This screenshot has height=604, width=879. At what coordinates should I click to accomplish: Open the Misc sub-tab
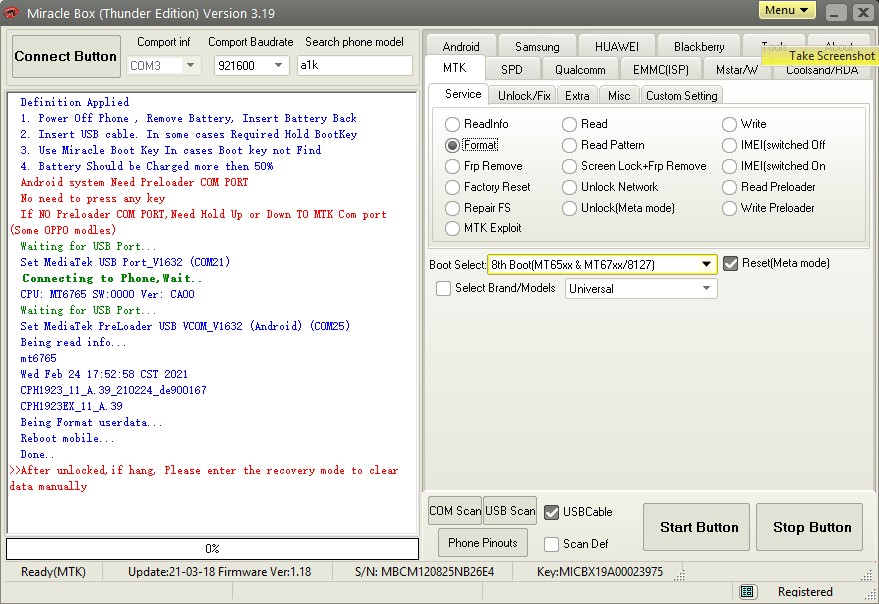pyautogui.click(x=619, y=96)
